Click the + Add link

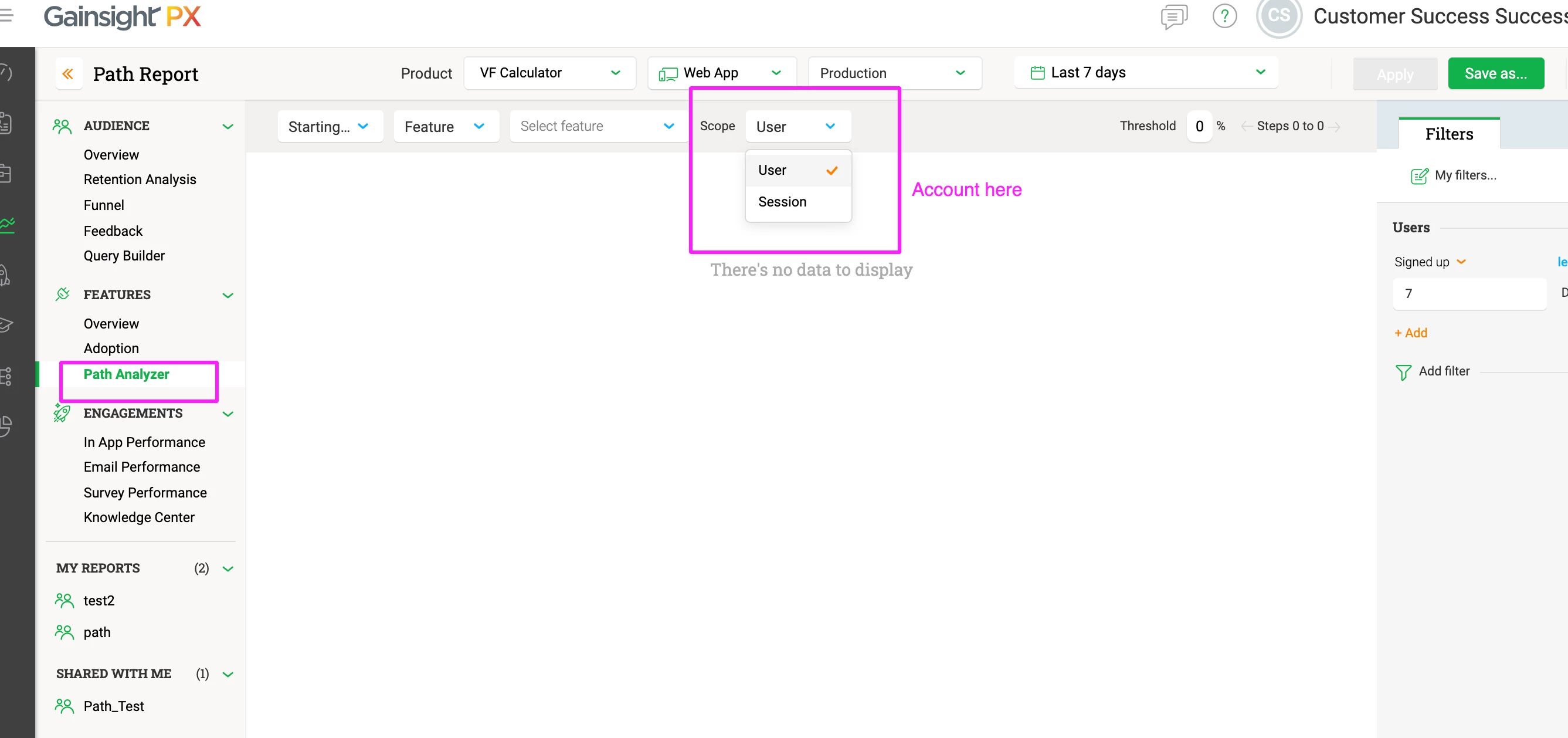click(1410, 333)
